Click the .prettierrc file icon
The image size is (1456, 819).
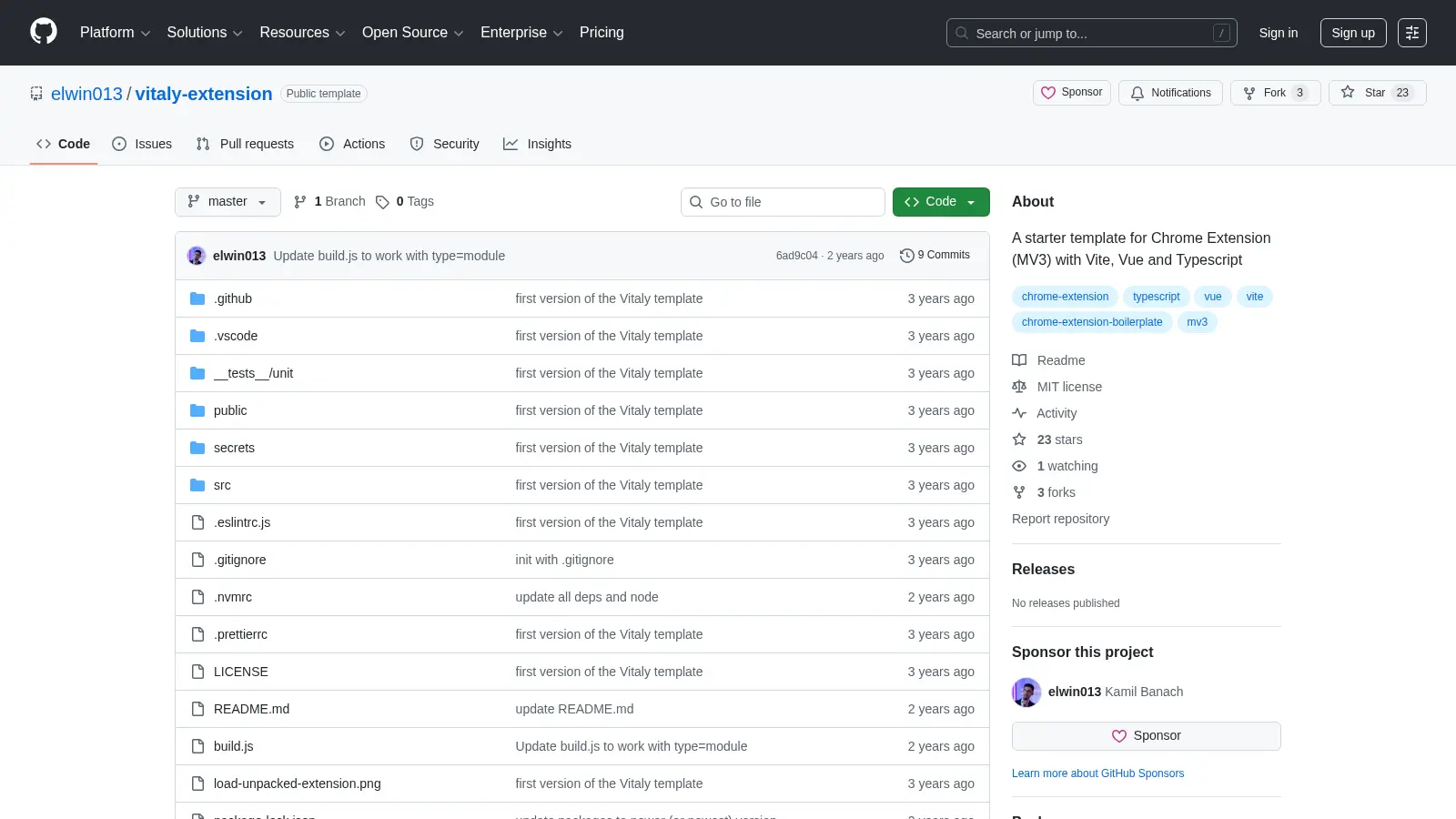click(197, 634)
